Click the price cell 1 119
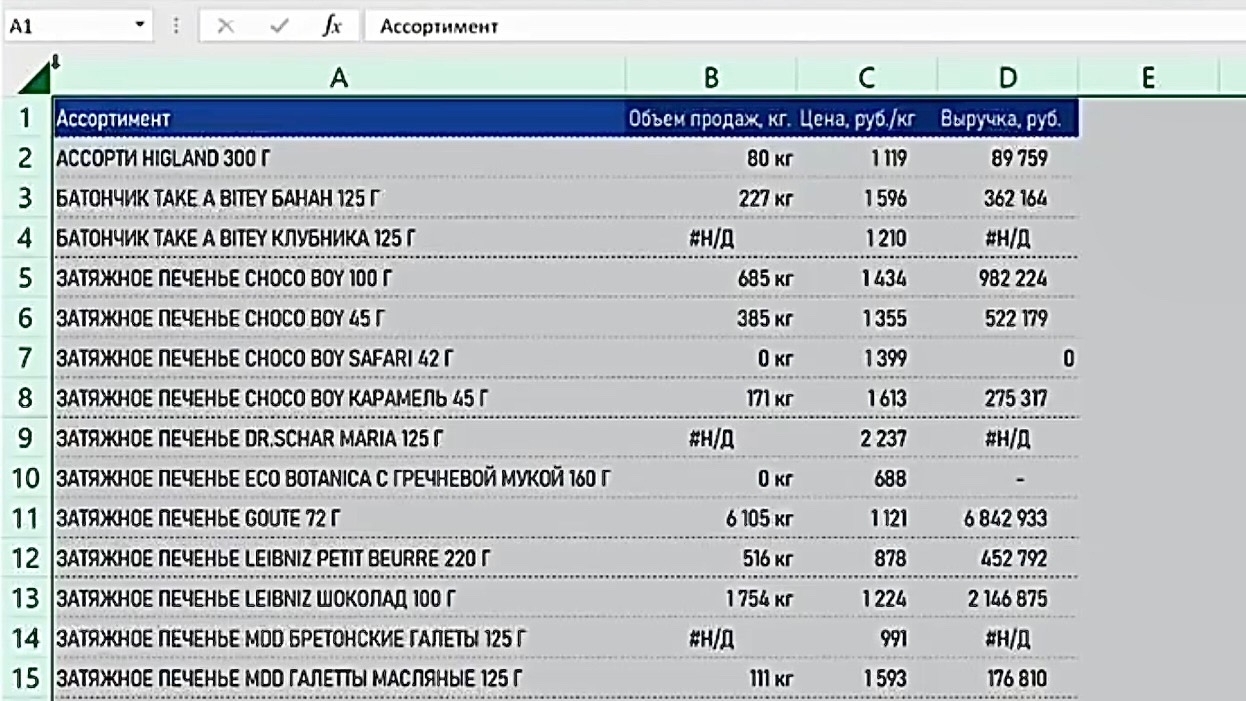This screenshot has height=701, width=1246. [x=867, y=158]
